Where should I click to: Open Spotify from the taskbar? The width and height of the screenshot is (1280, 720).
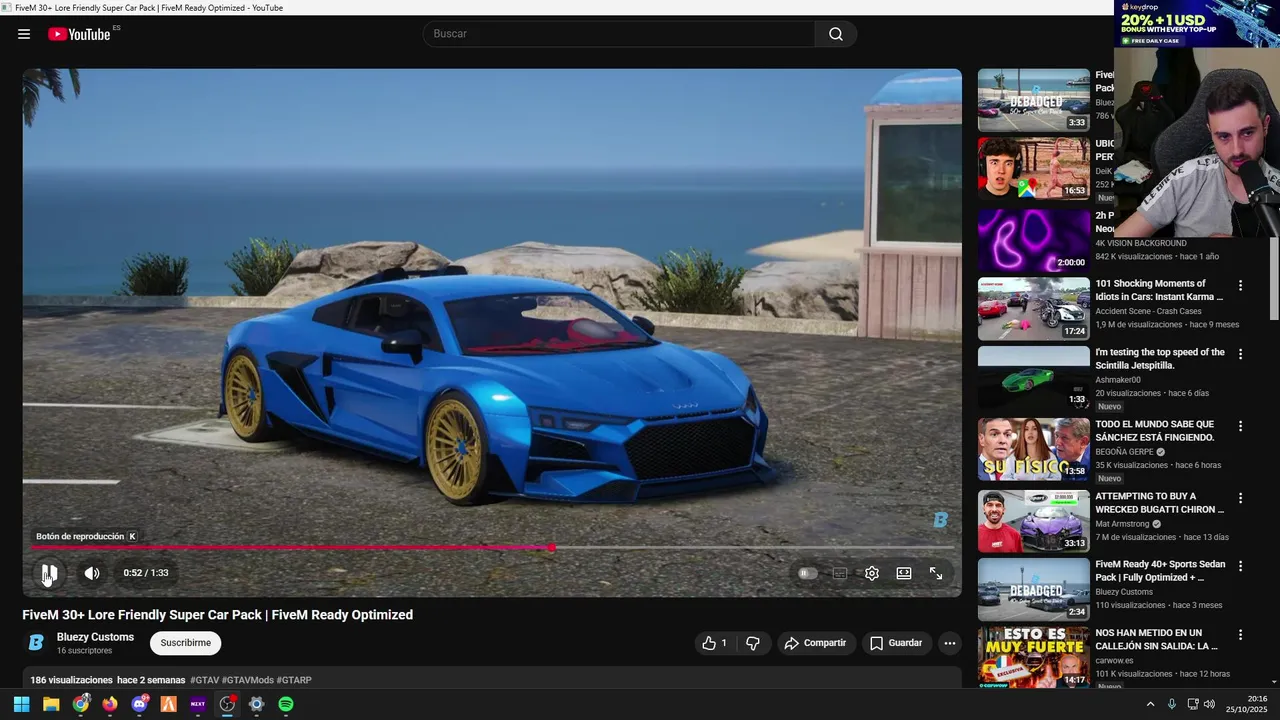286,704
